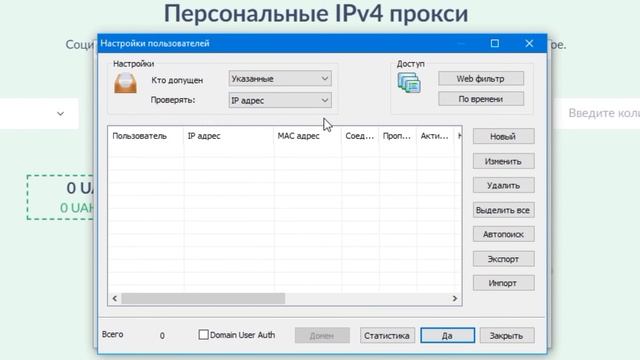640x360 pixels.
Task: Start 'Автопоиск' of users
Action: tap(503, 234)
